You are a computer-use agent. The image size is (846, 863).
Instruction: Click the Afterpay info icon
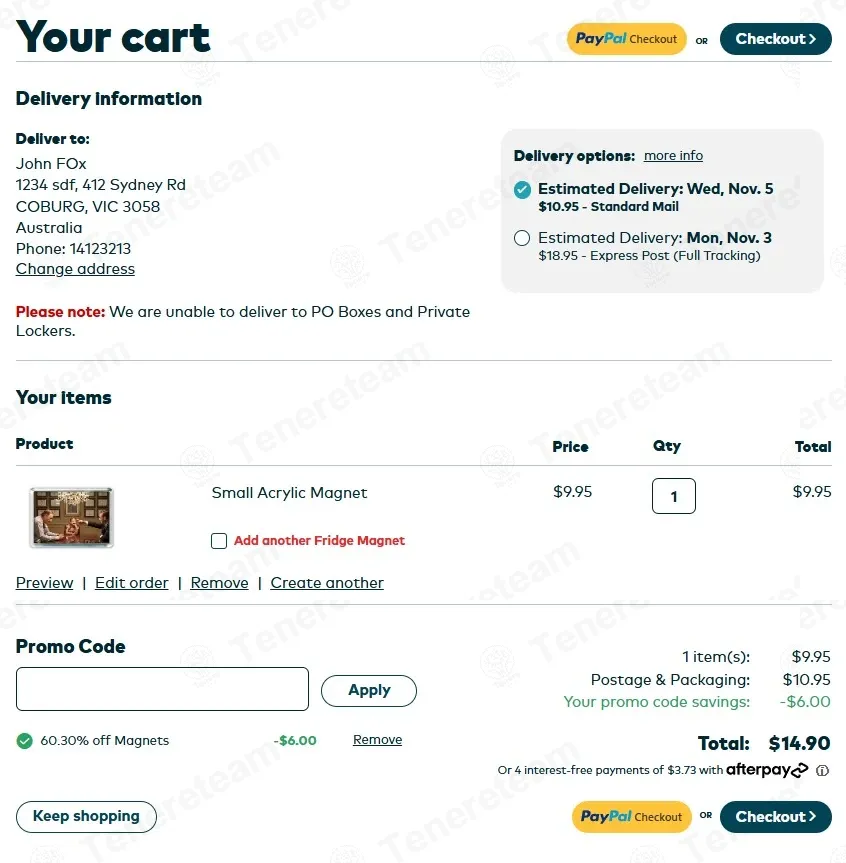coord(823,771)
